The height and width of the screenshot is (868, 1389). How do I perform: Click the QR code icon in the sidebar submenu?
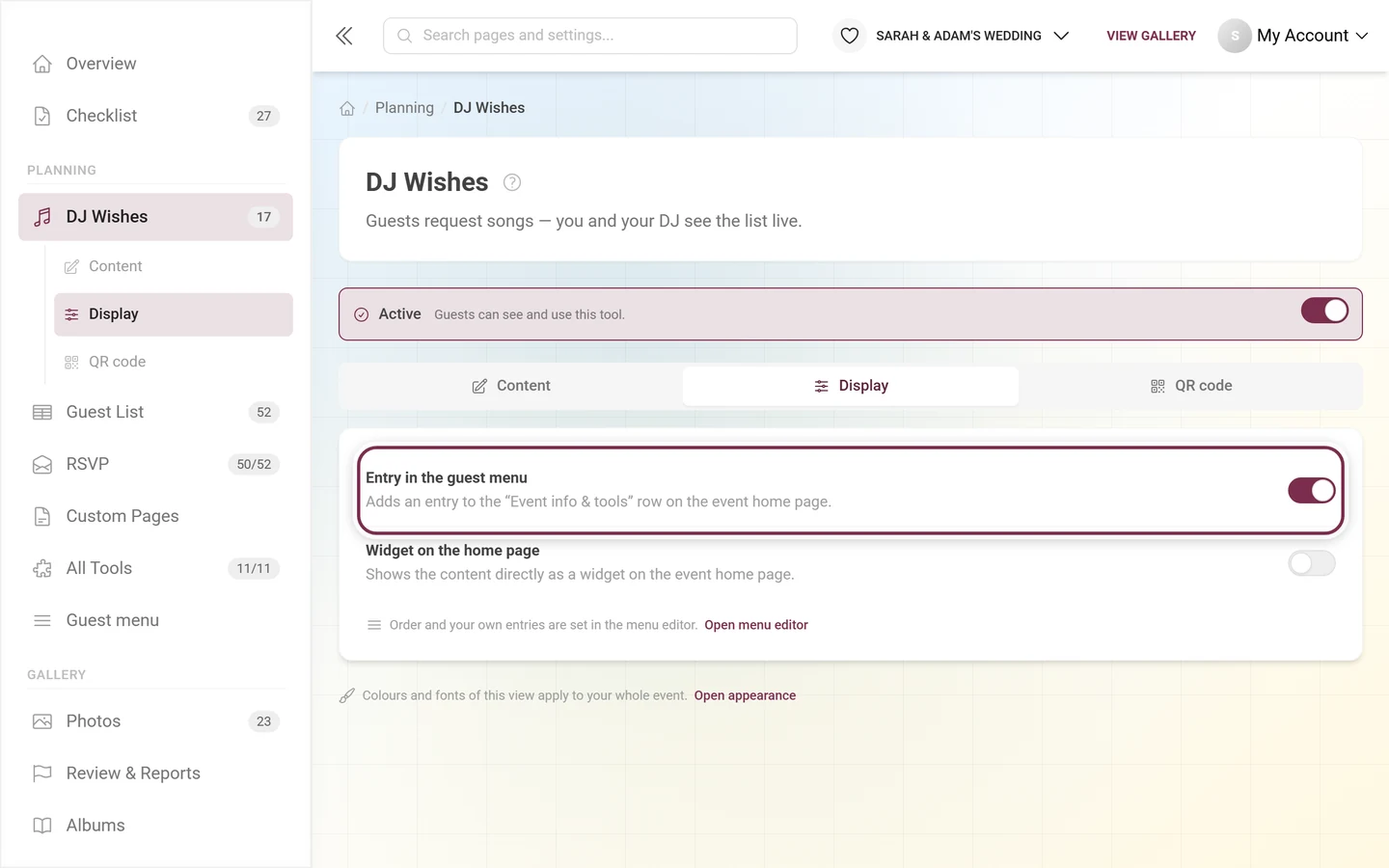click(71, 362)
